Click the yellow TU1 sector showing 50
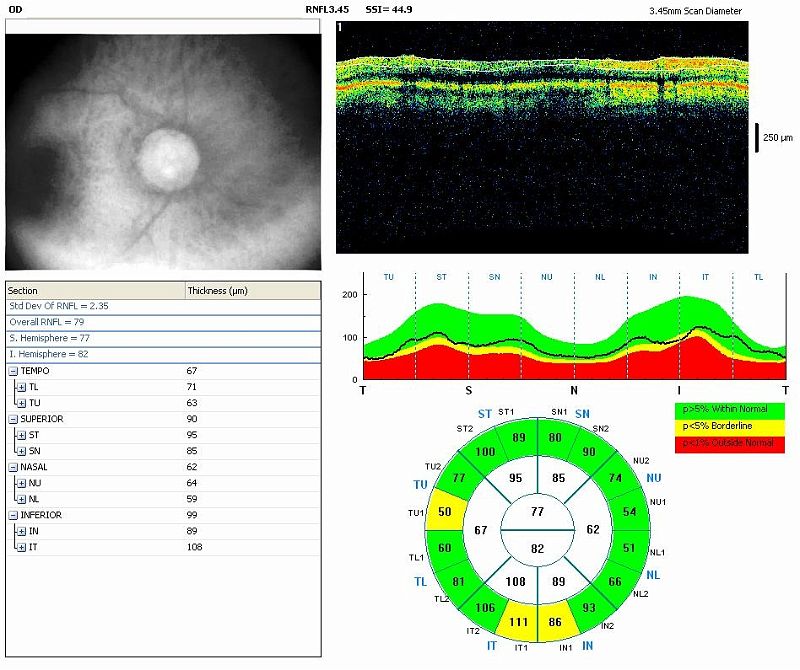The image size is (800, 670). pos(443,512)
